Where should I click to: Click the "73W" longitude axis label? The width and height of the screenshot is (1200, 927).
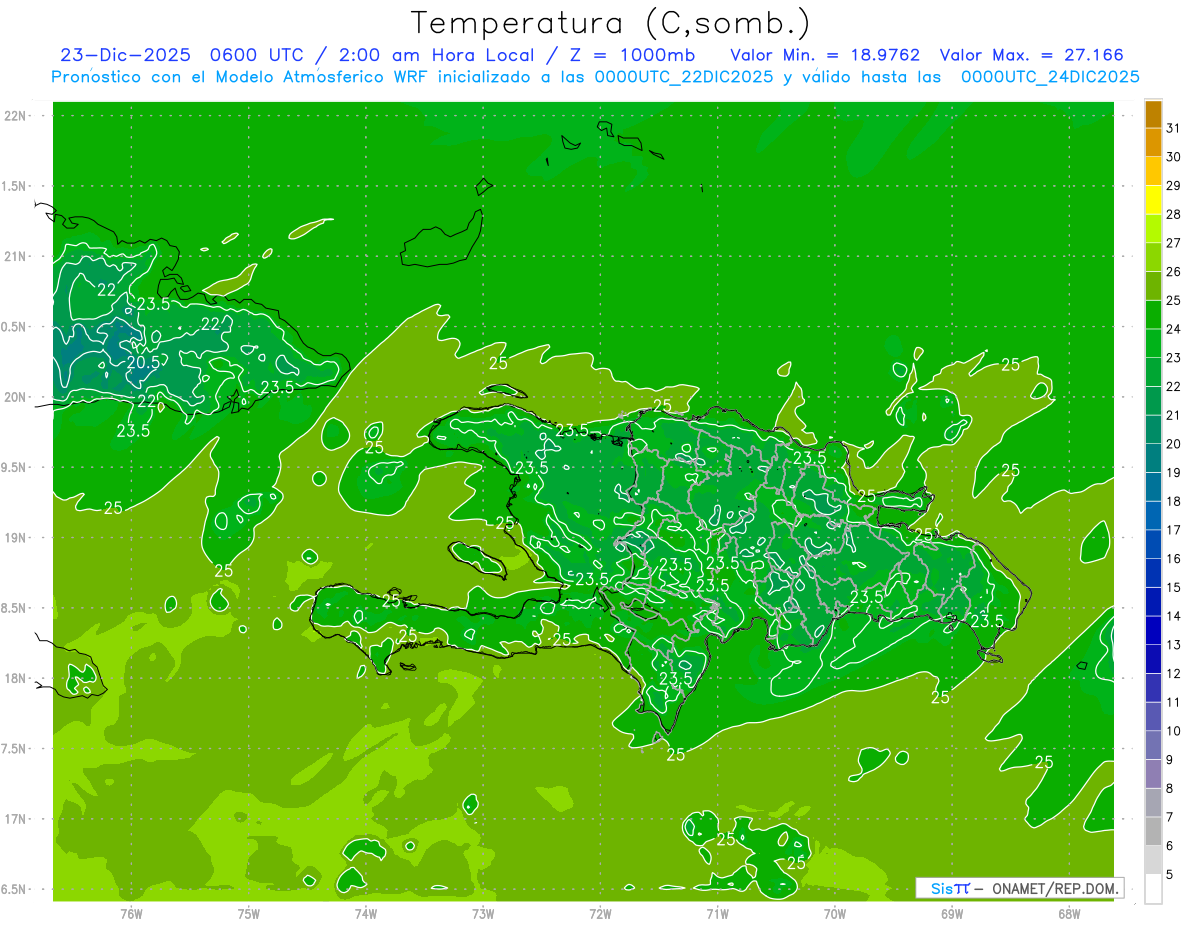(483, 913)
